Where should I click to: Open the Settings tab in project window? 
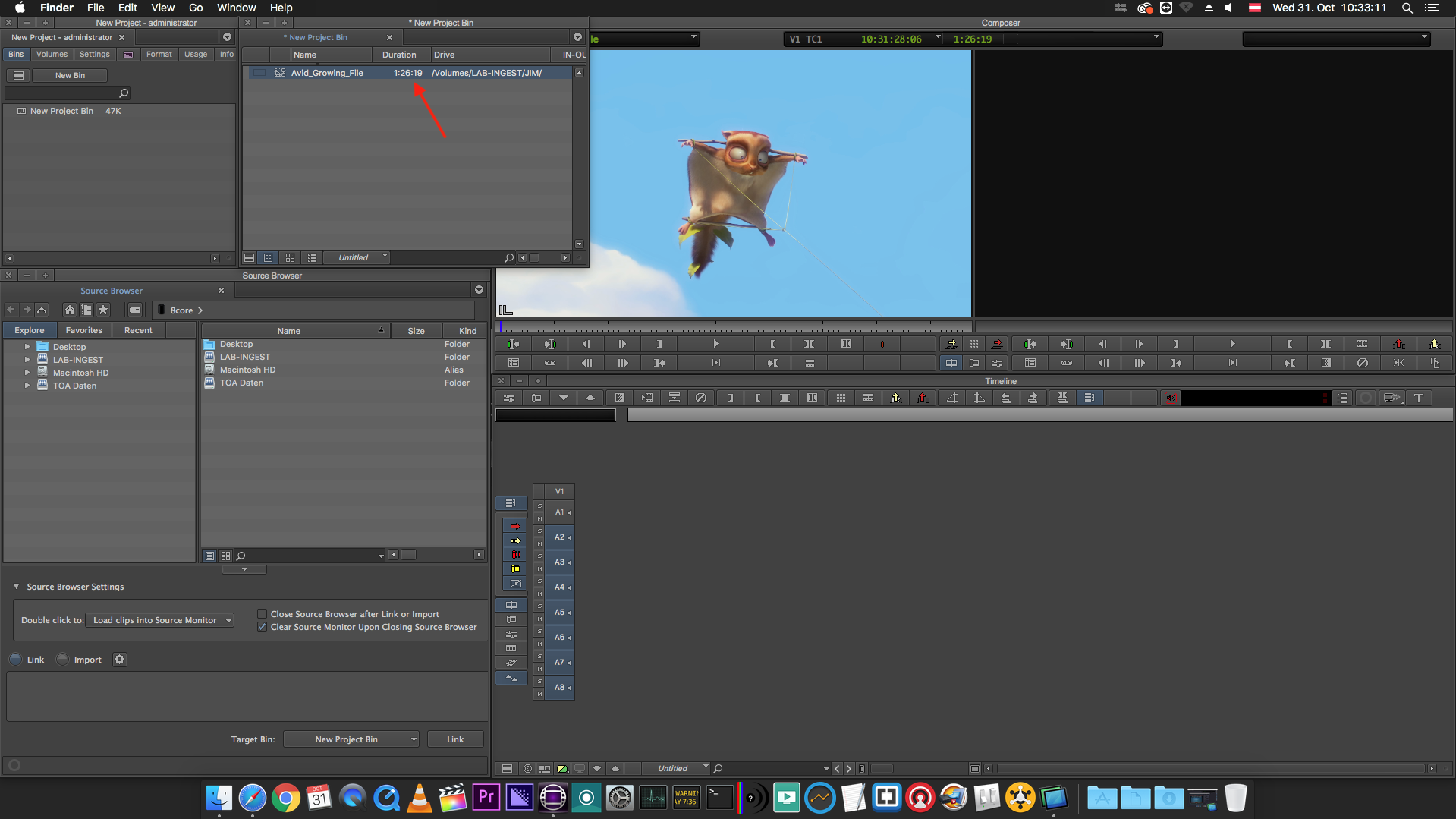pyautogui.click(x=95, y=55)
